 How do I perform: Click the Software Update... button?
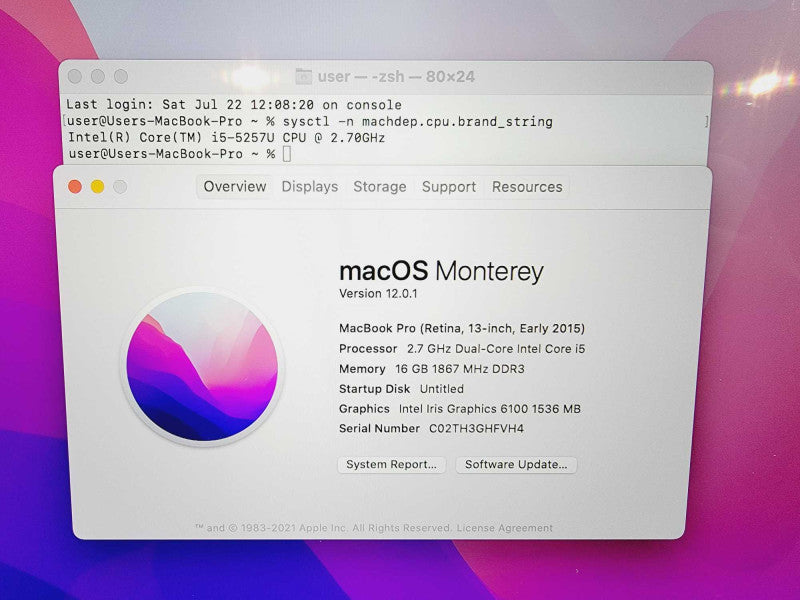516,464
